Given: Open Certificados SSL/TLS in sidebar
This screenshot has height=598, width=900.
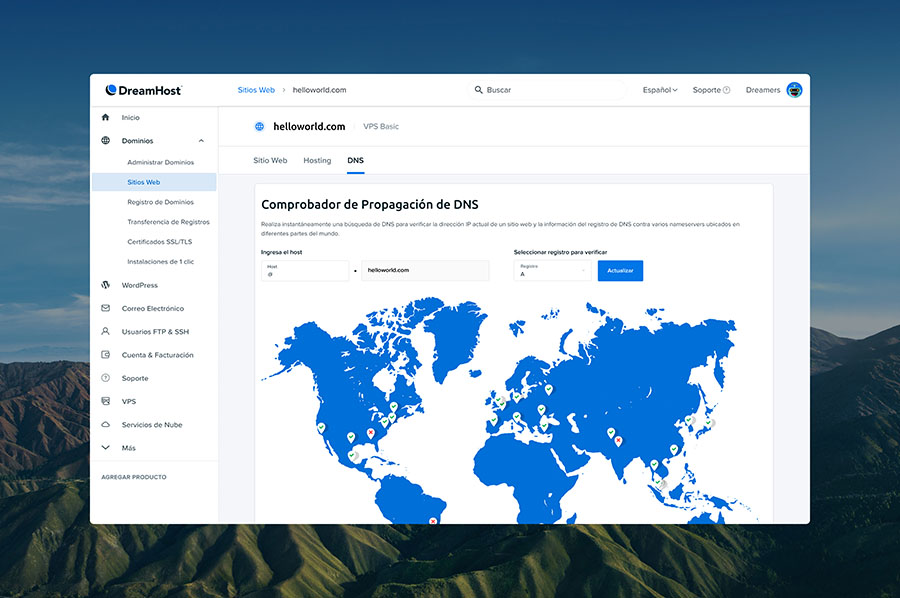Looking at the screenshot, I should coord(160,242).
